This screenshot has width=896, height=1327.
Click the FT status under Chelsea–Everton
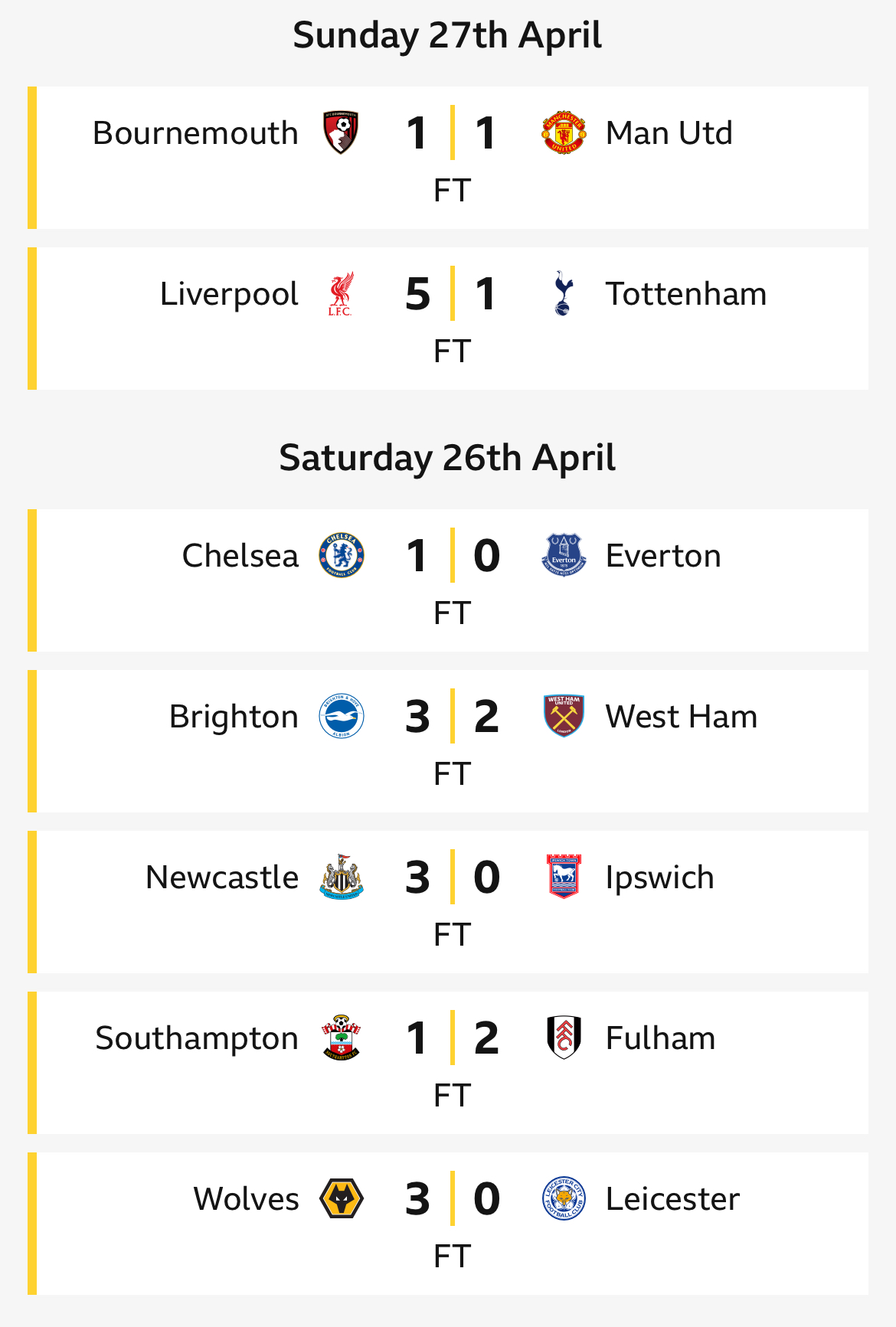click(x=452, y=613)
